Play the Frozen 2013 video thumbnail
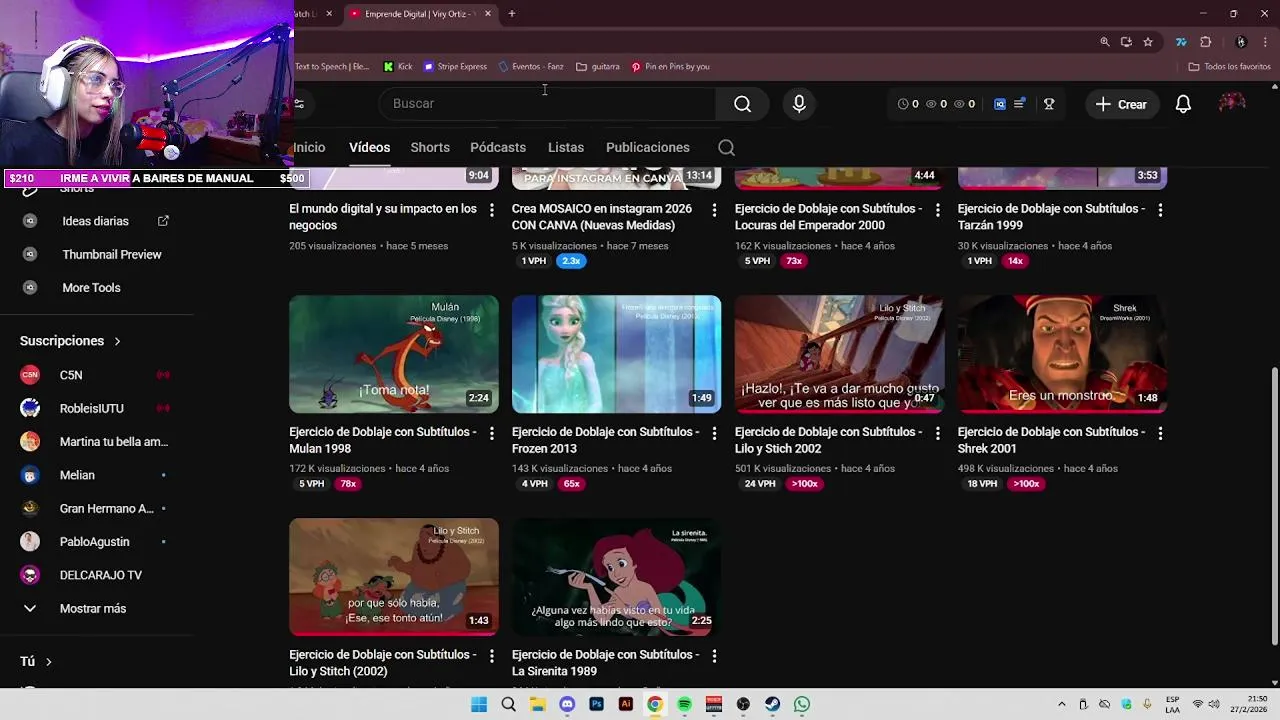Viewport: 1280px width, 720px height. pyautogui.click(x=616, y=354)
